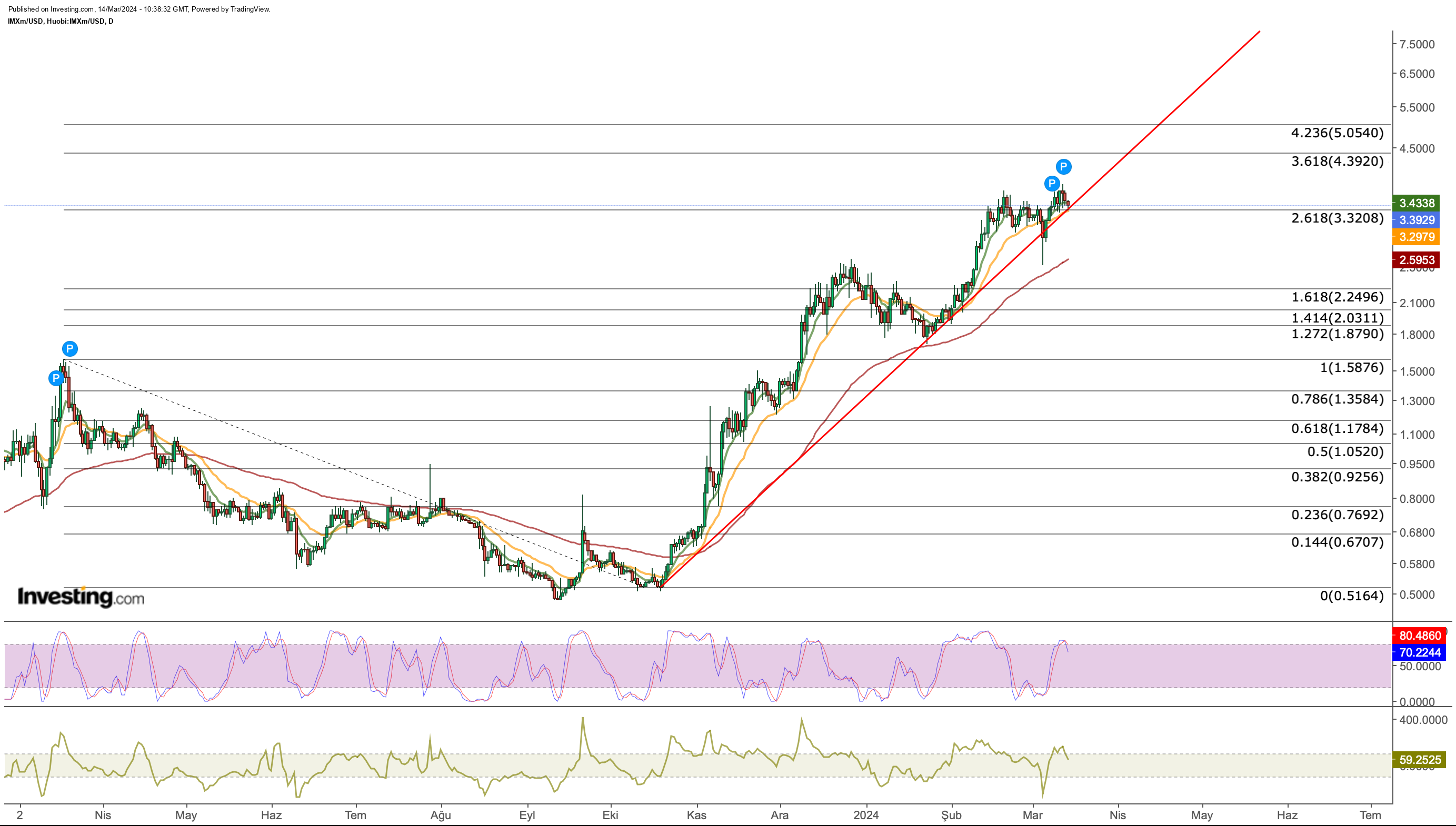Viewport: 1456px width, 826px height.
Task: Click the 50.0000 stochastic axis label
Action: click(1420, 667)
